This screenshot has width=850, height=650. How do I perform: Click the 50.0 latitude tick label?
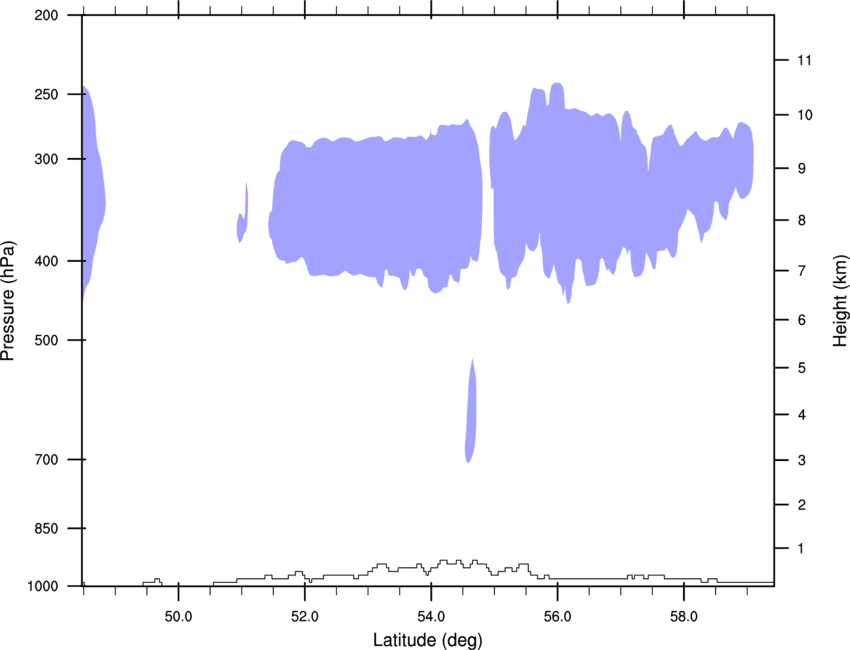click(178, 617)
